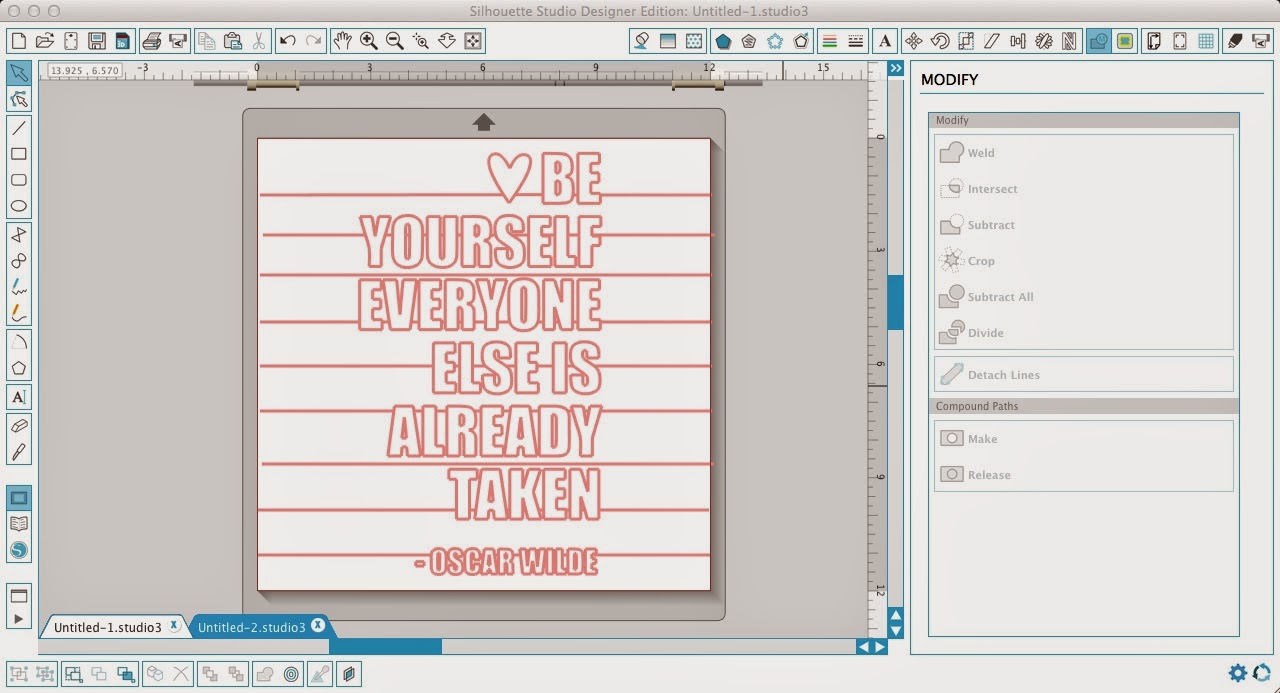Open the Cut Settings blade icon
The width and height of the screenshot is (1280, 693).
coord(1235,41)
